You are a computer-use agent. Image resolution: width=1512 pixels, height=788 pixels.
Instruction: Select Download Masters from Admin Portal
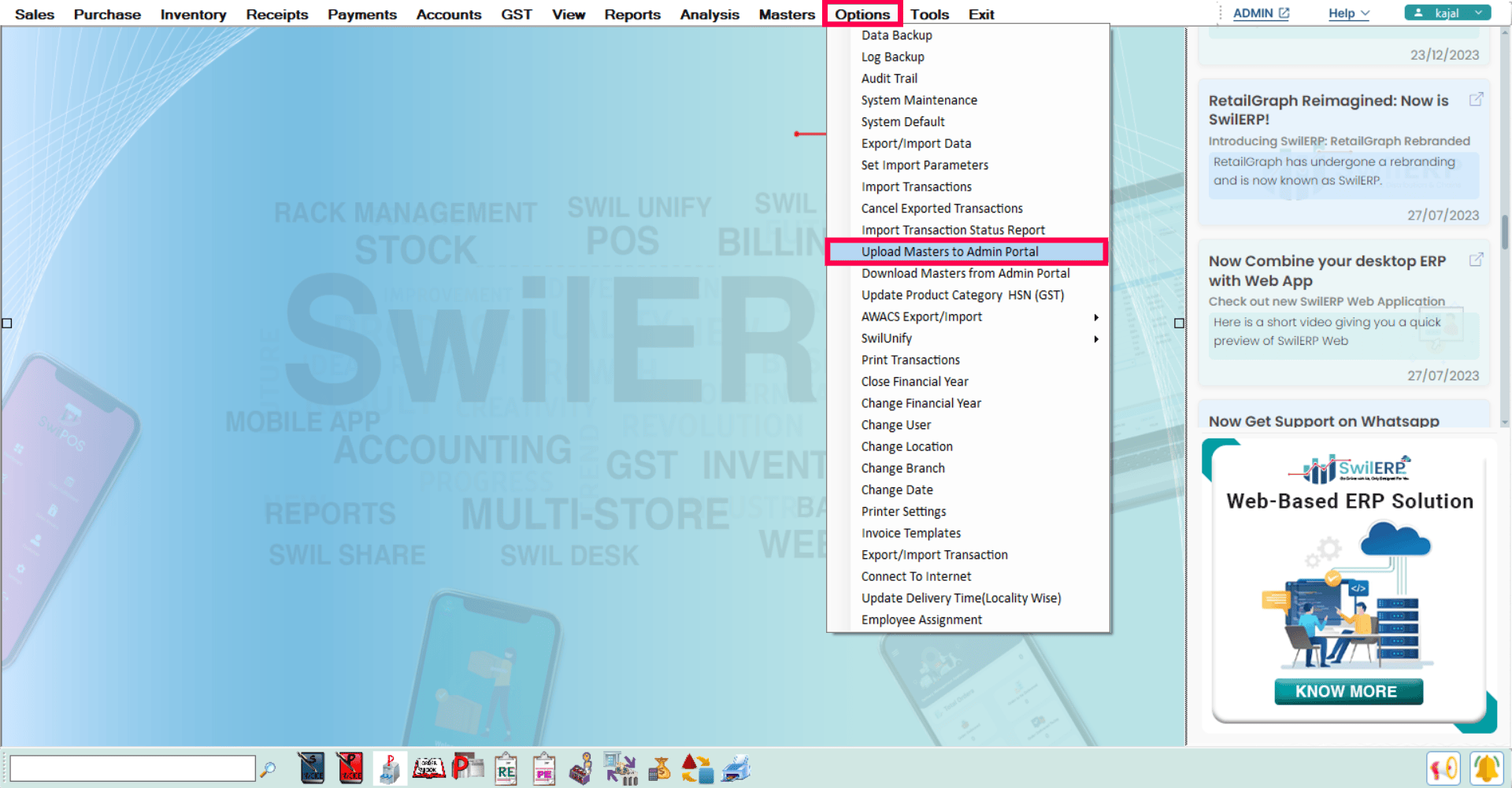968,273
